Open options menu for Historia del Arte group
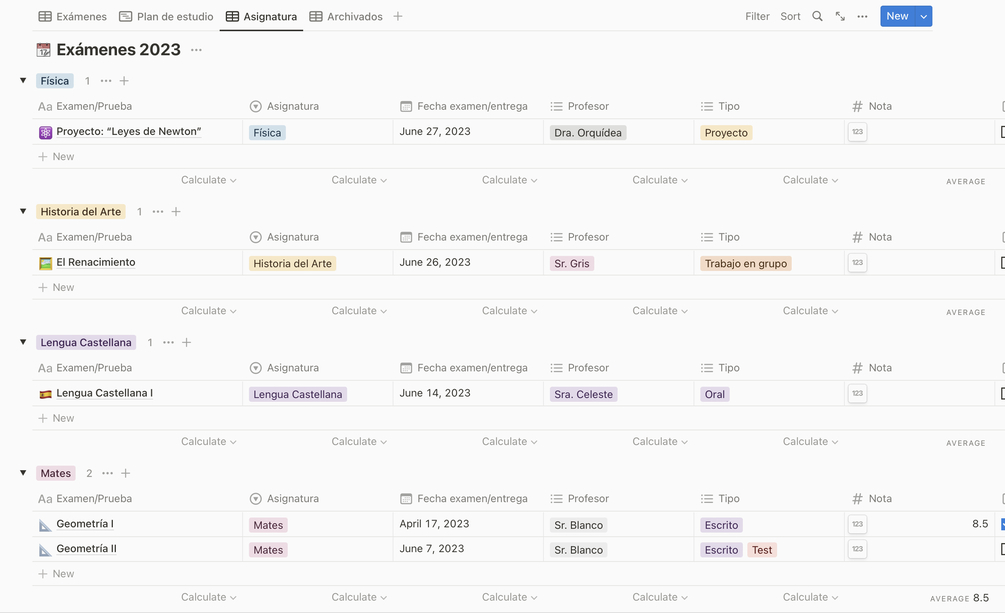Screen dimensions: 1005x613 (x=158, y=212)
